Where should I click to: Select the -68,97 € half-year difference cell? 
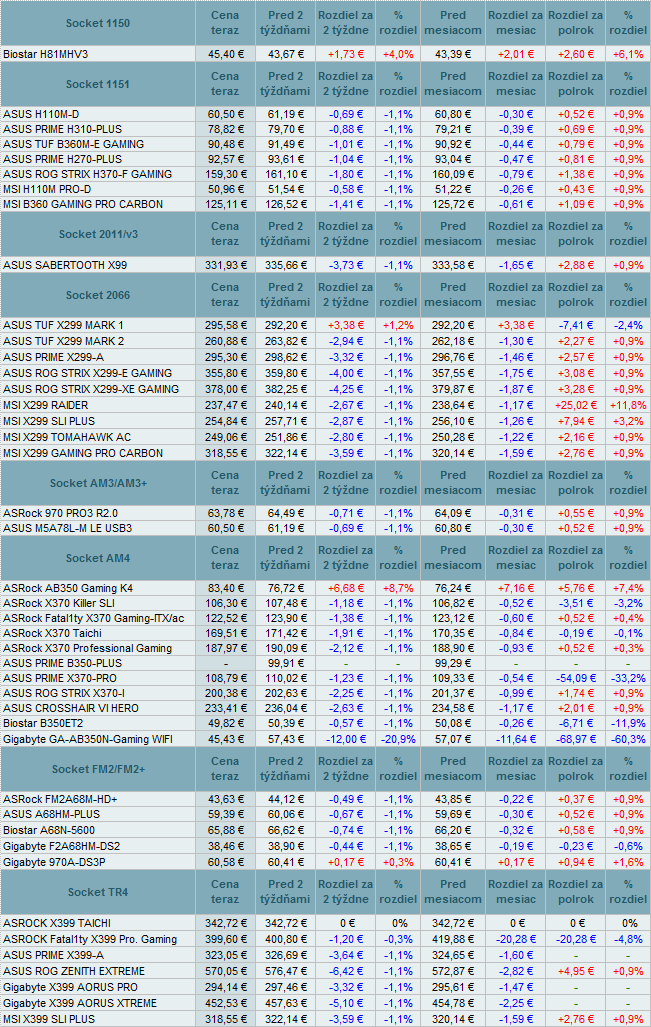click(x=575, y=739)
